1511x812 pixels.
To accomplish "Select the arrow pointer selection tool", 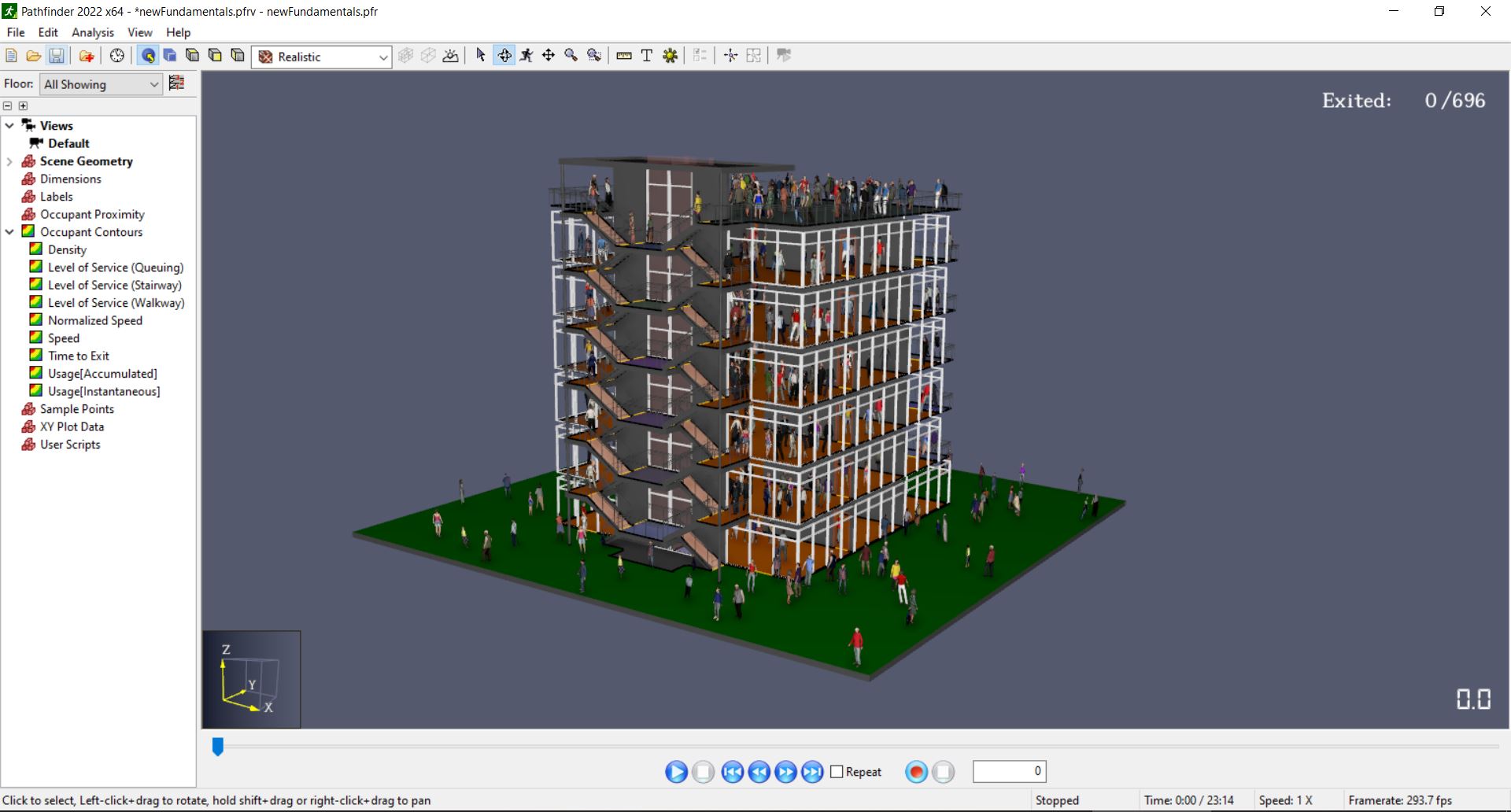I will (x=481, y=55).
